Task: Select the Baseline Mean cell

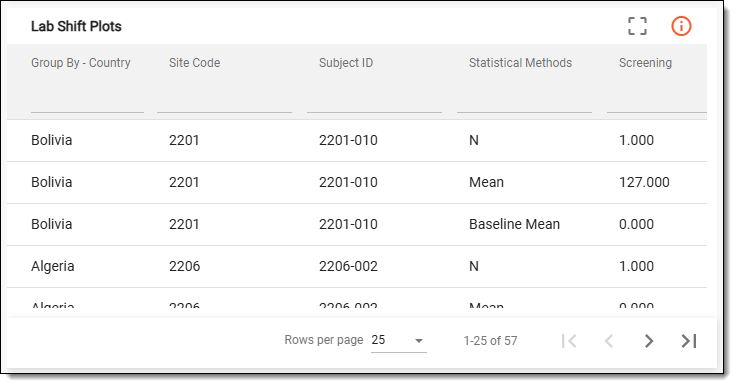Action: click(514, 224)
